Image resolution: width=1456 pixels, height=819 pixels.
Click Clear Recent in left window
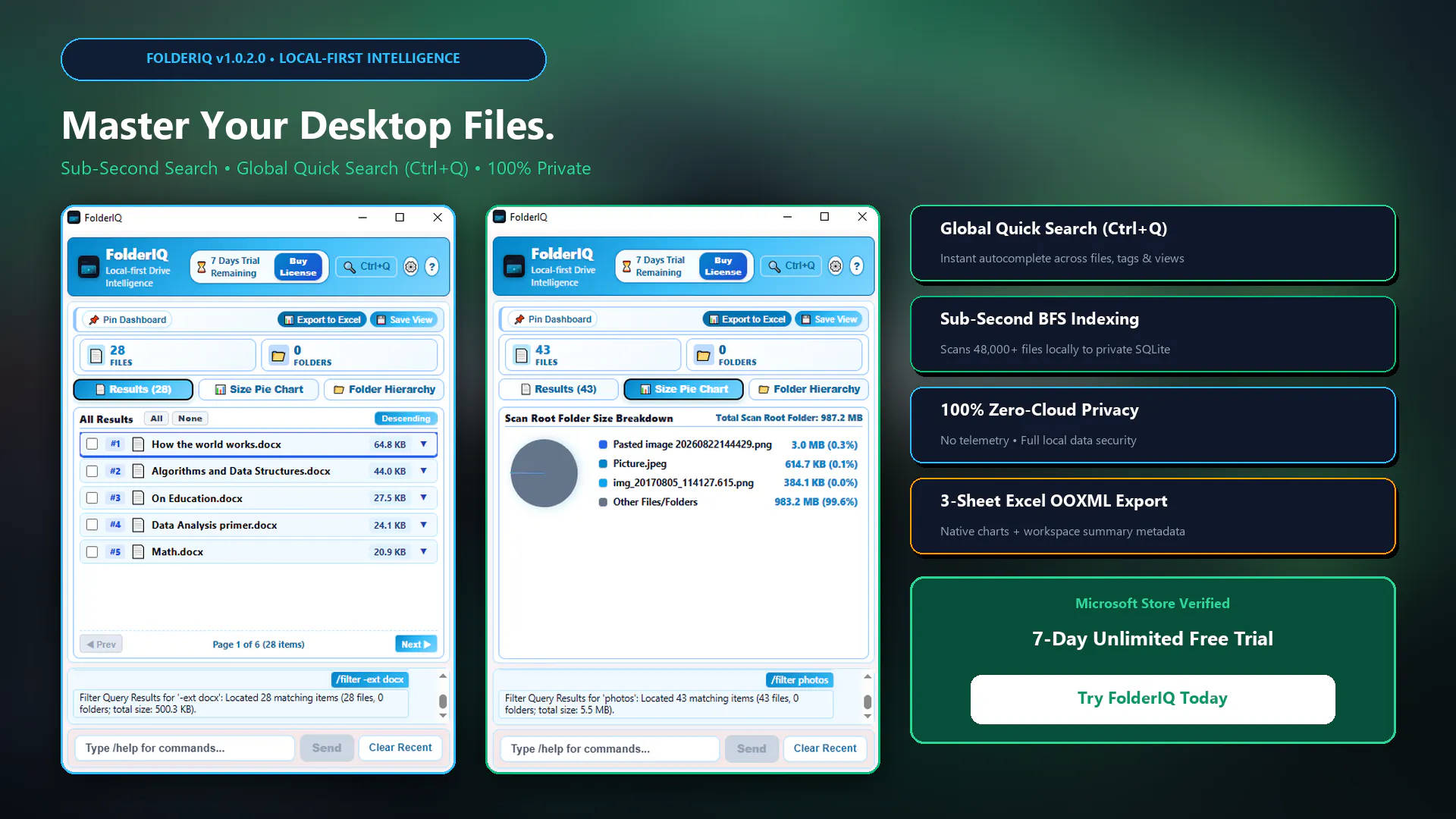click(400, 748)
